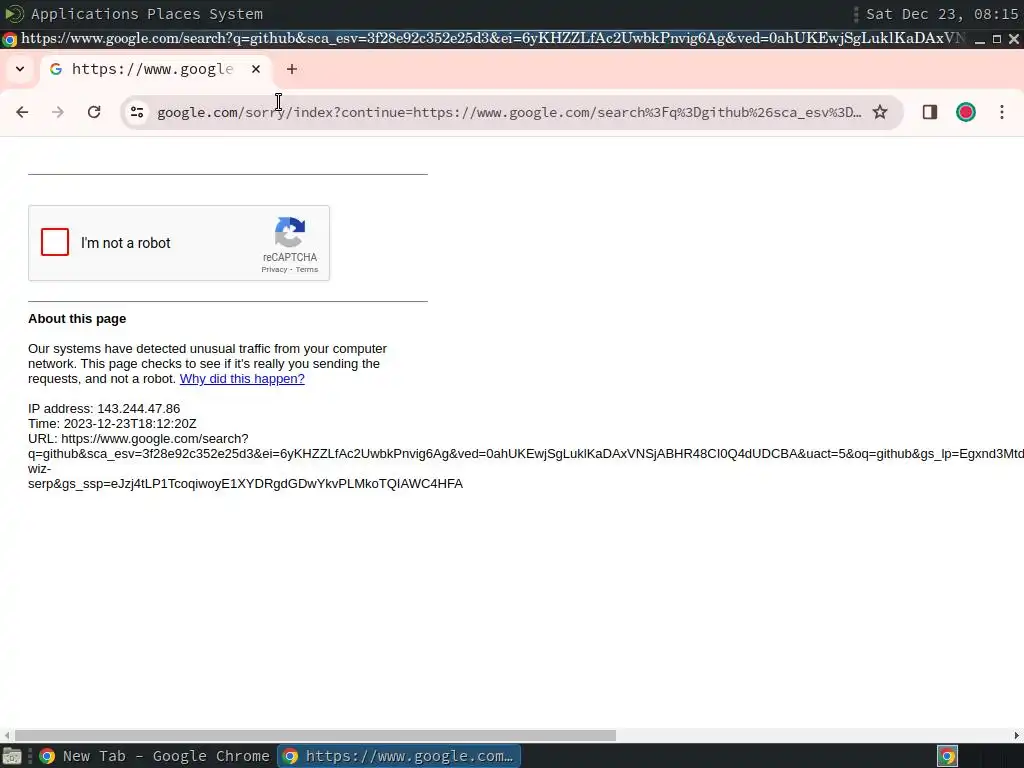Click the scrollbar left arrow
This screenshot has height=768, width=1024.
click(x=7, y=735)
